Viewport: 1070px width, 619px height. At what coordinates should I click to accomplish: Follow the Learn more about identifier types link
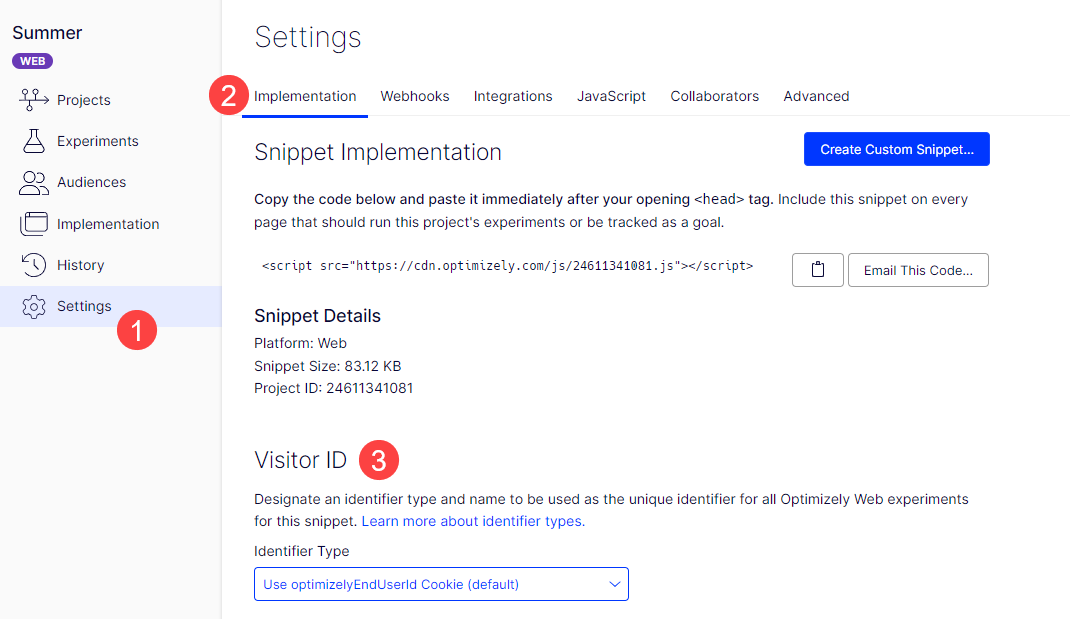point(473,521)
